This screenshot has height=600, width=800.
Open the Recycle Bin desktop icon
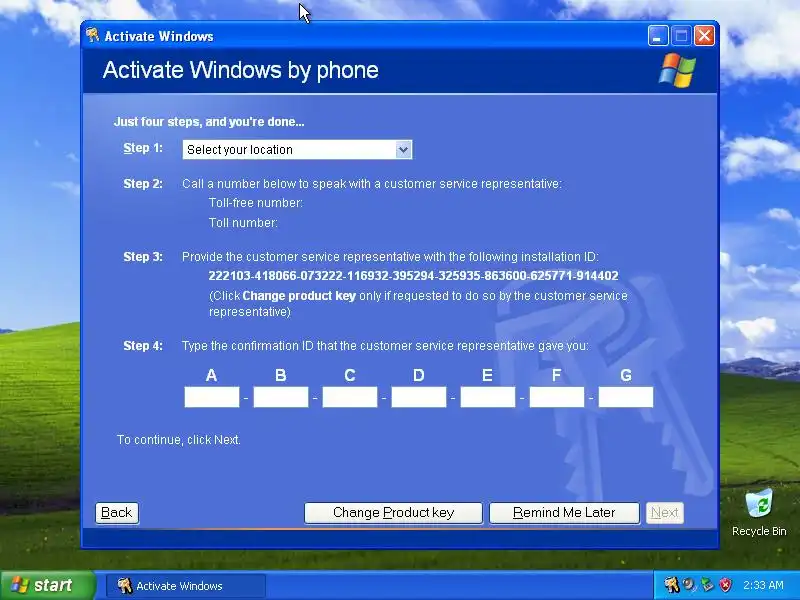[x=759, y=512]
